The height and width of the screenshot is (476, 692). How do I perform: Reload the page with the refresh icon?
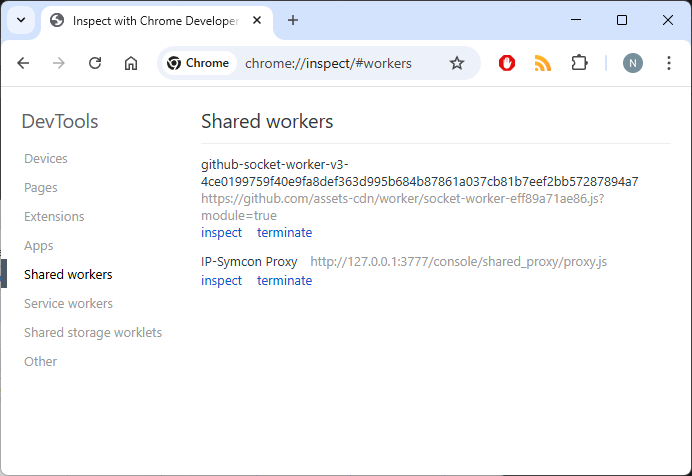95,63
